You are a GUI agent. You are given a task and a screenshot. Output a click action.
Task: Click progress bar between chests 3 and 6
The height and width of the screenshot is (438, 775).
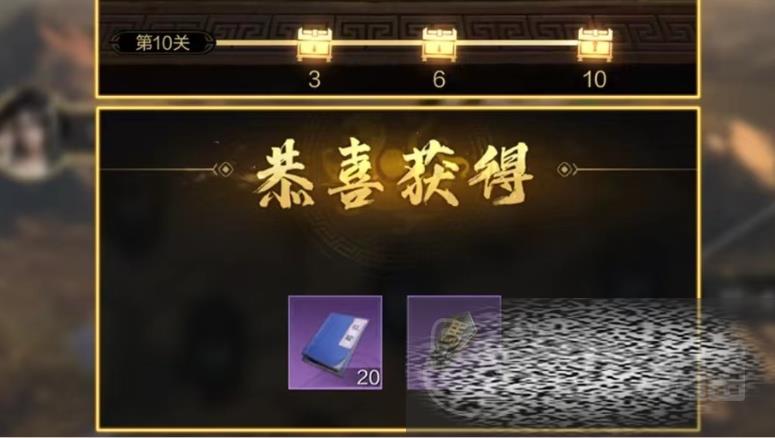pyautogui.click(x=377, y=43)
